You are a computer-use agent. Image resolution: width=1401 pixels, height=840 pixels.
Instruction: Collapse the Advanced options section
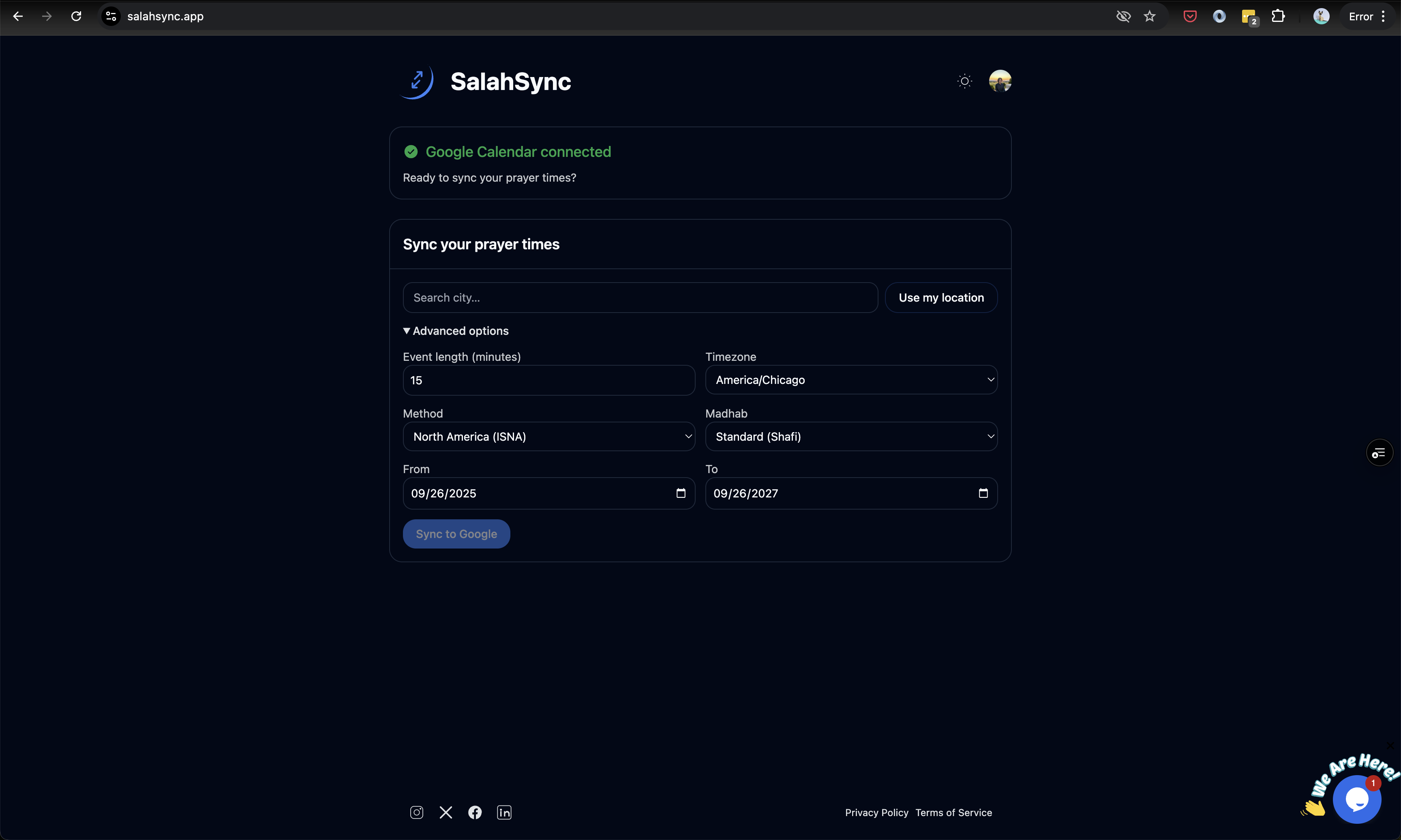coord(456,330)
